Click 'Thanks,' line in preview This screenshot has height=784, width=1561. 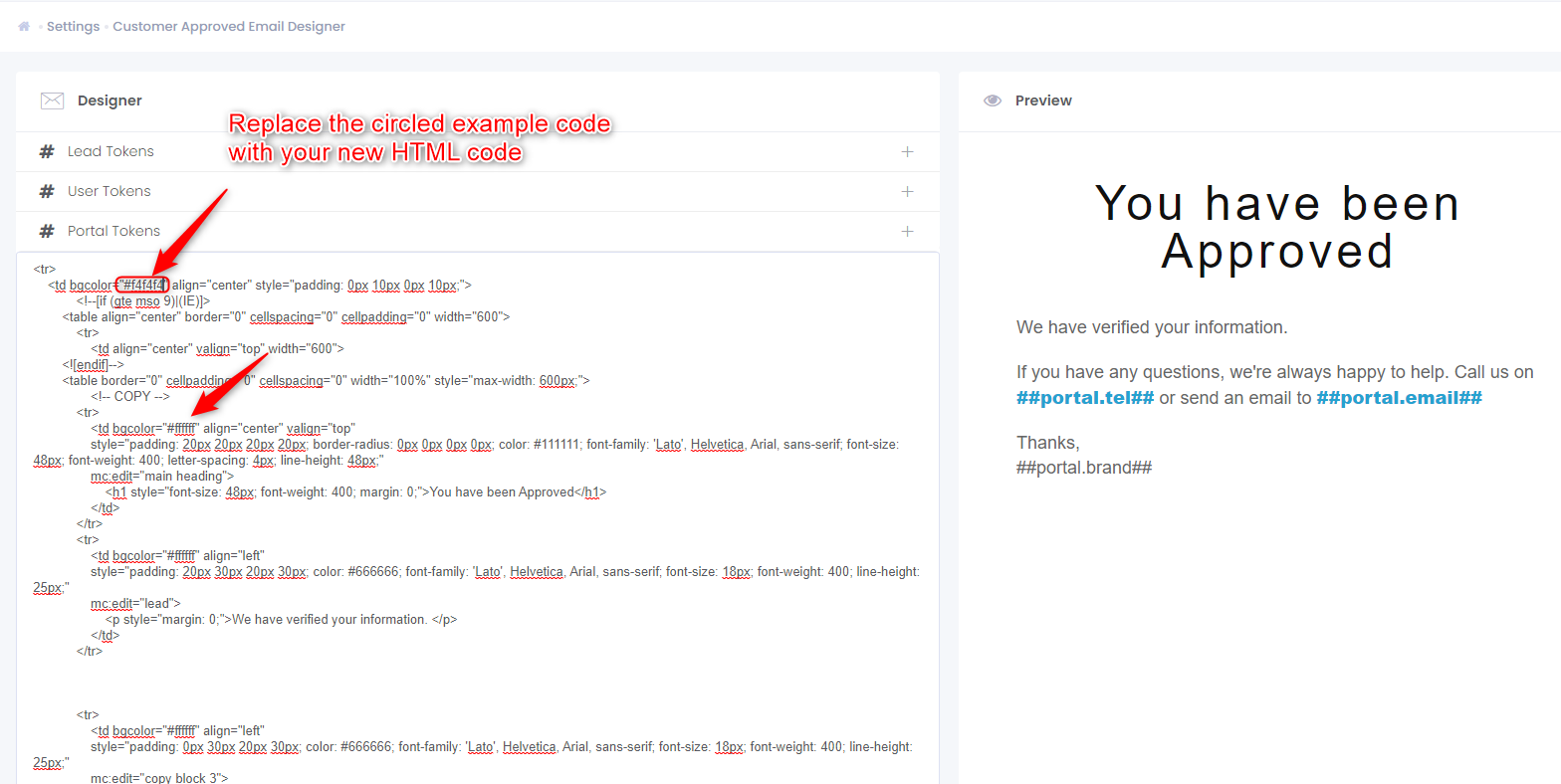[1047, 443]
